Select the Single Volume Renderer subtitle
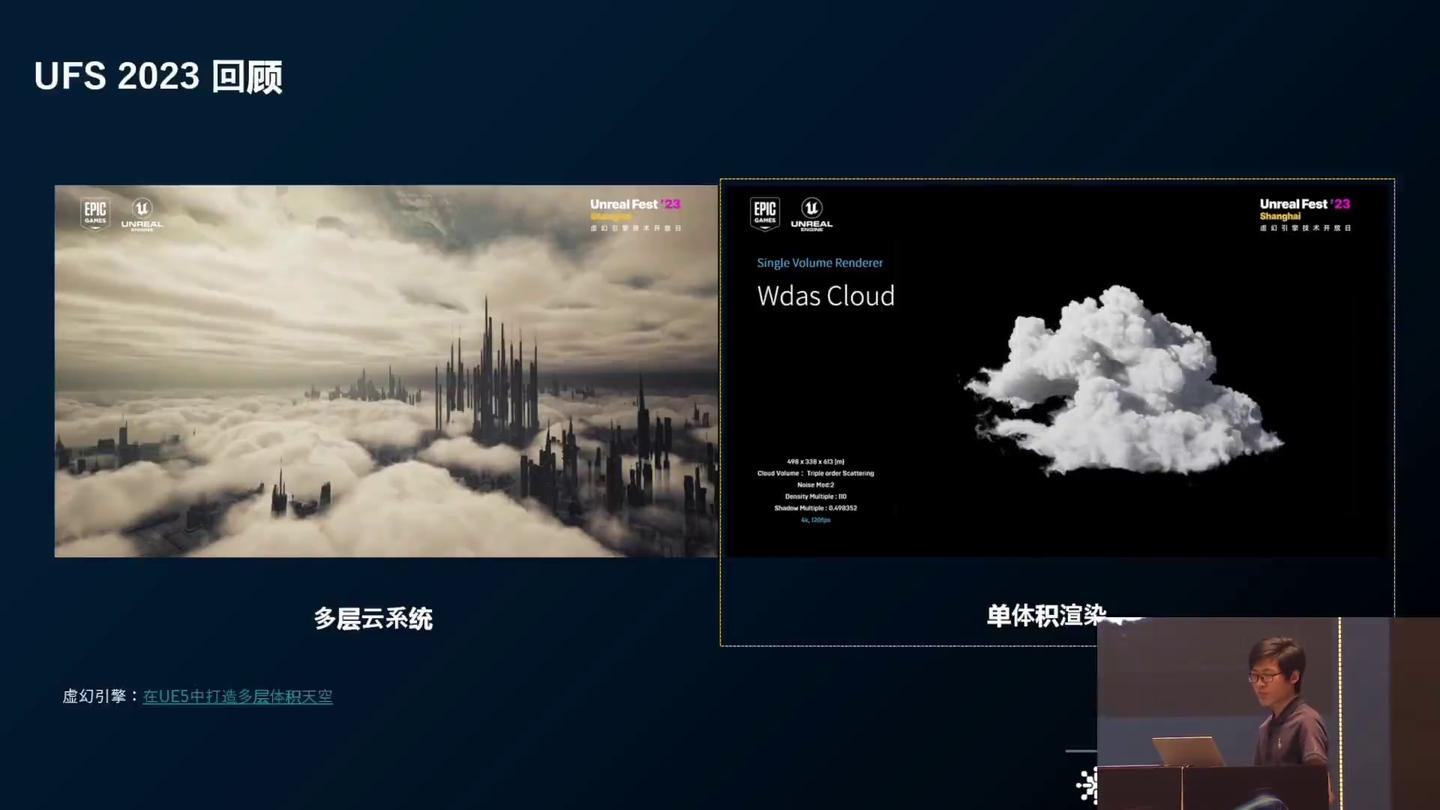This screenshot has width=1440, height=810. point(820,263)
